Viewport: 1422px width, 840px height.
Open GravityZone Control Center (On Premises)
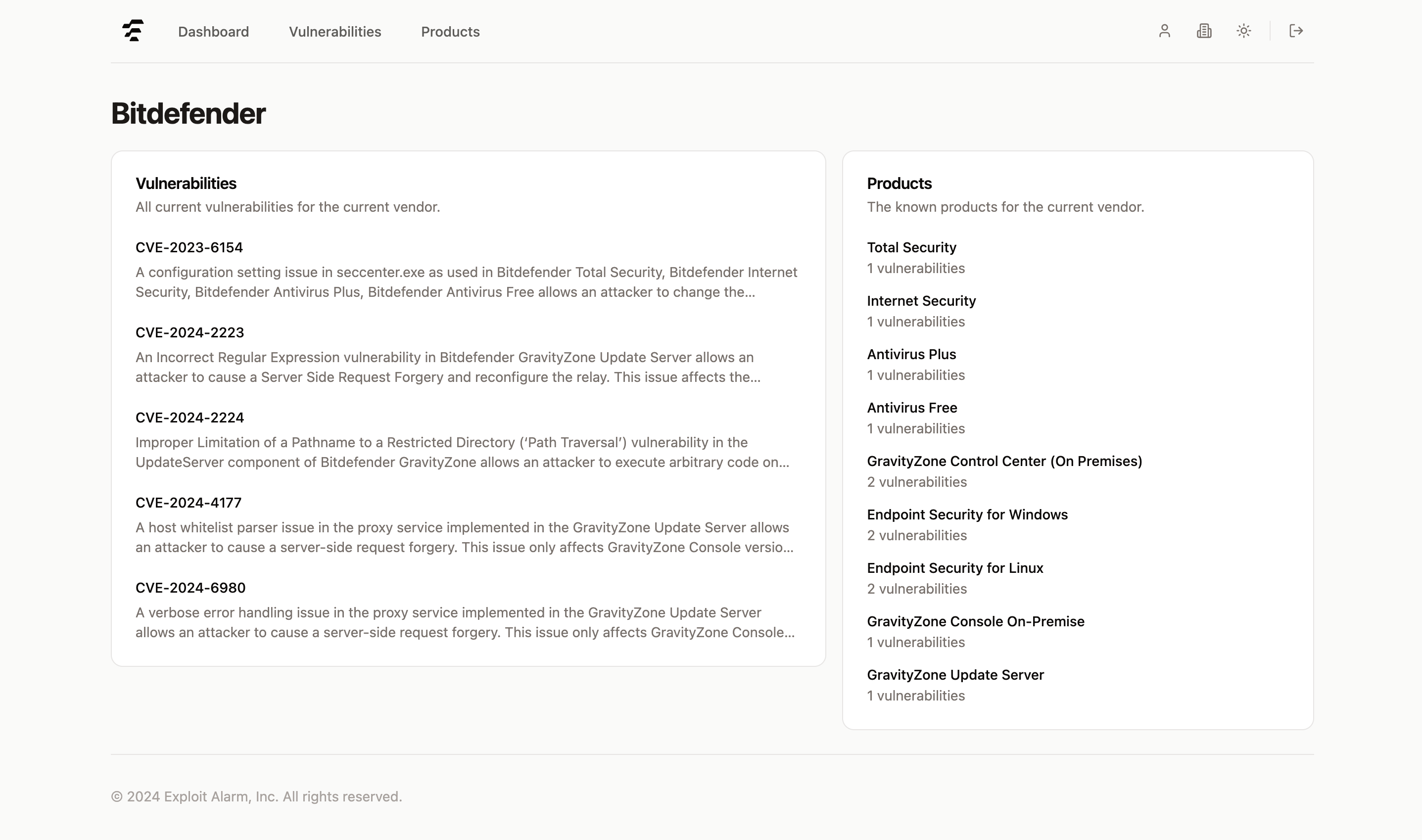point(1004,462)
